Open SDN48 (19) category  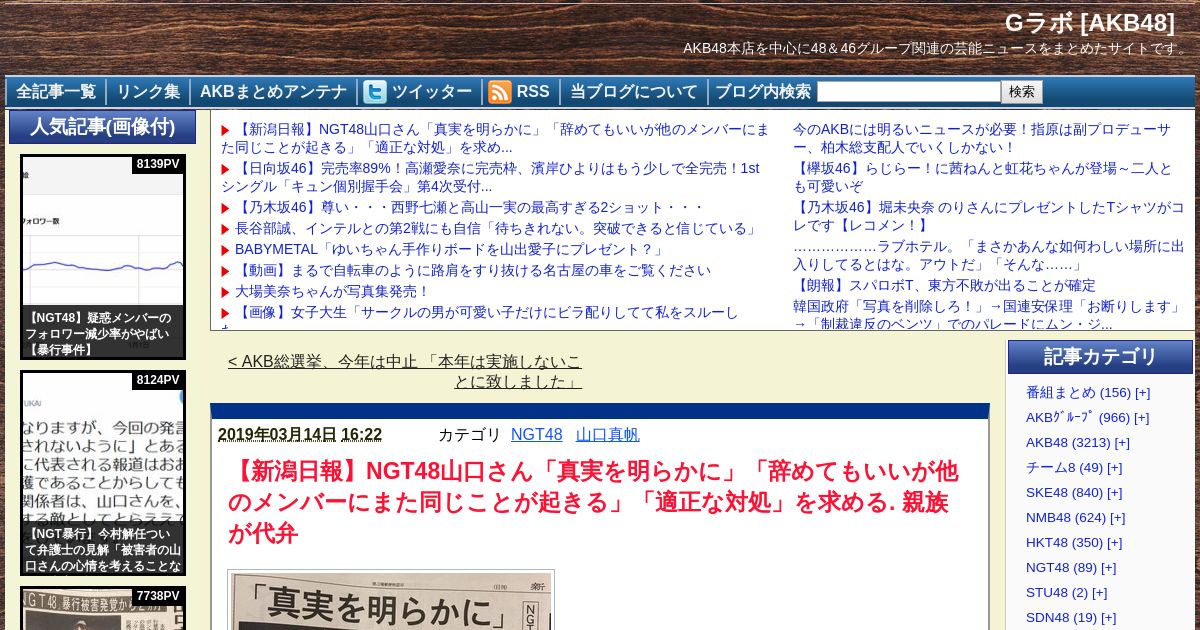pyautogui.click(x=1061, y=618)
